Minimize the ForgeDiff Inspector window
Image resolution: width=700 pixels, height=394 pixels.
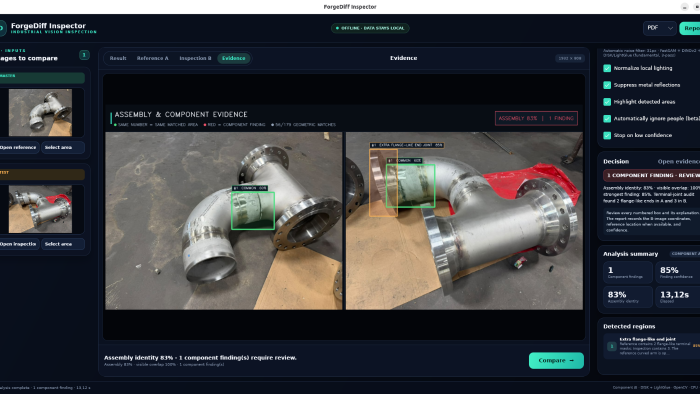tap(684, 7)
